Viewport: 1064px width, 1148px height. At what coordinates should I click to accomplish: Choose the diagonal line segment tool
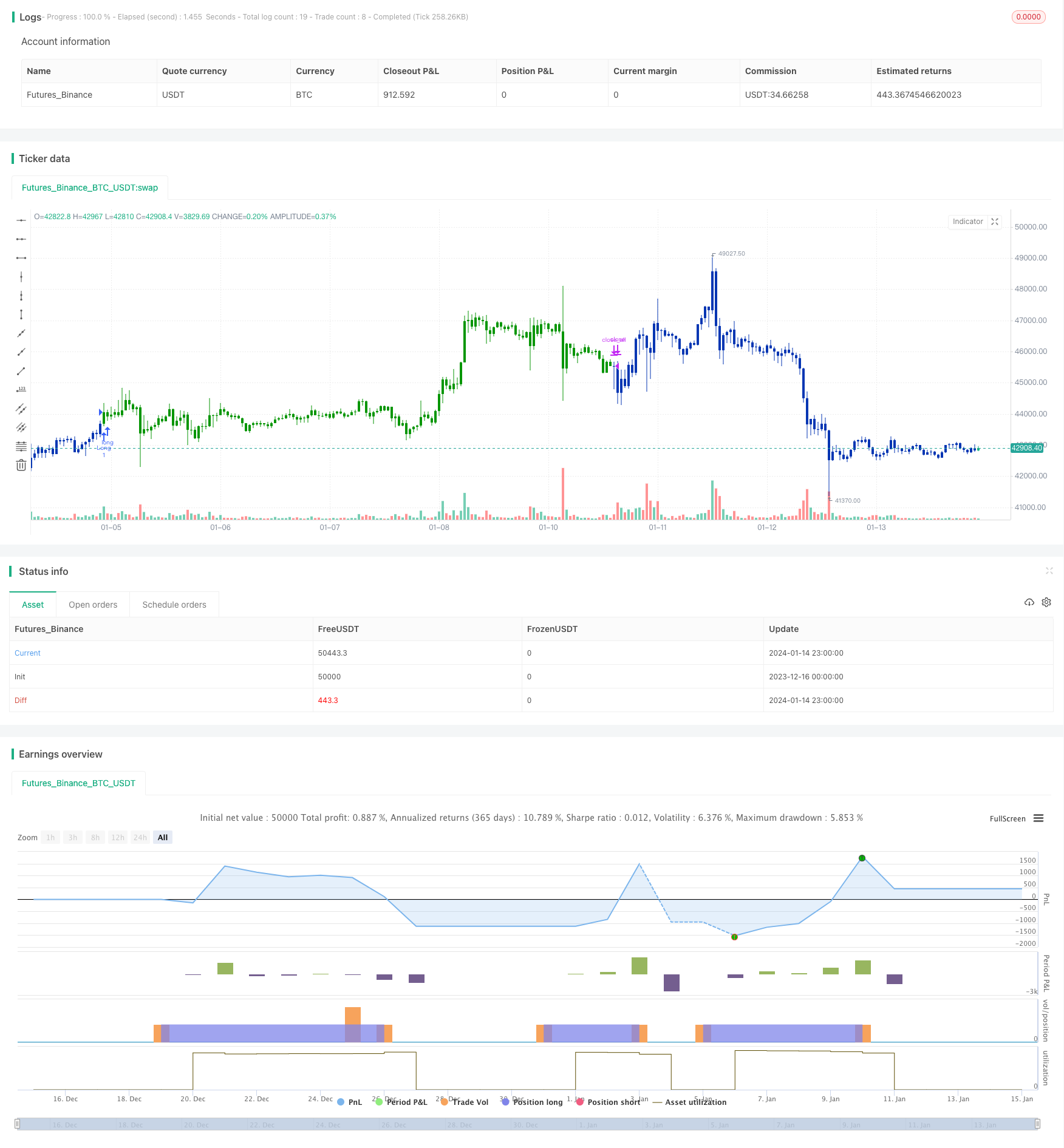21,371
